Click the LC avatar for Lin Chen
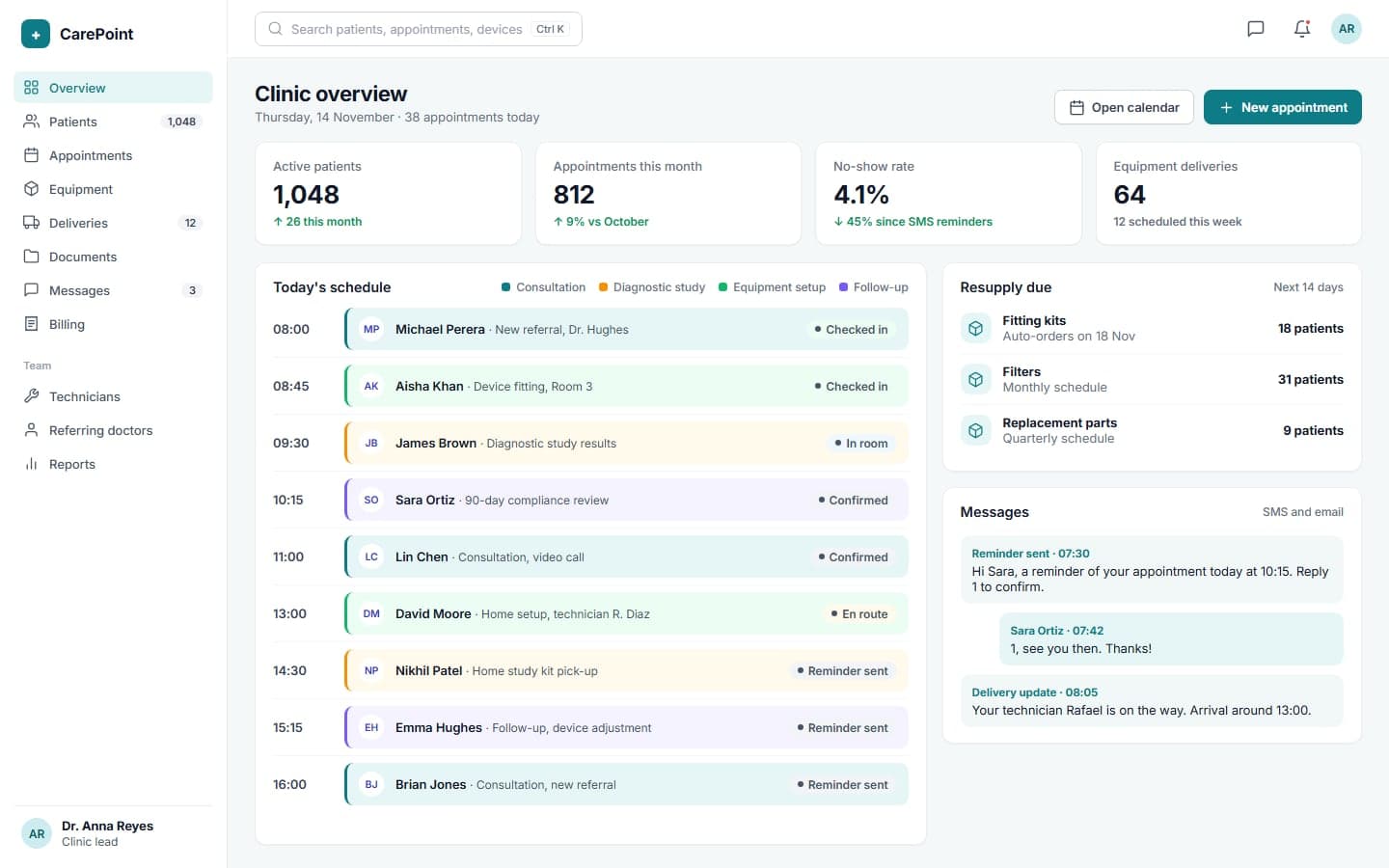Image resolution: width=1389 pixels, height=868 pixels. coord(371,556)
